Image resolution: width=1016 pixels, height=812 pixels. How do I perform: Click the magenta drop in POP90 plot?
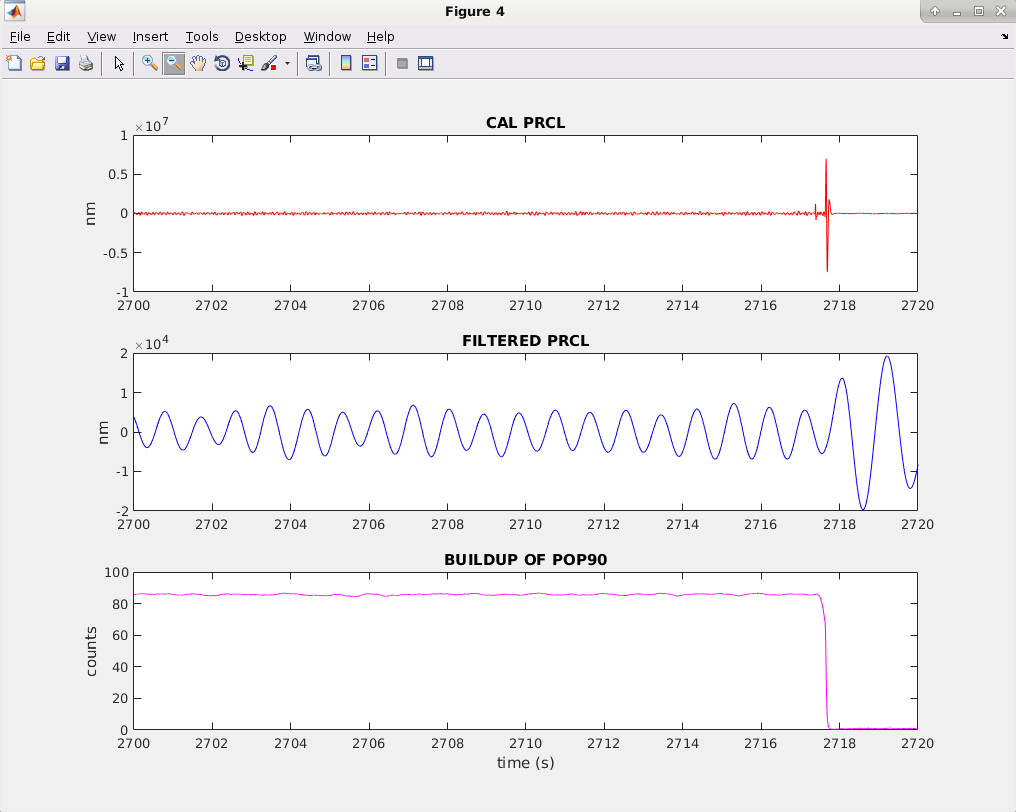point(826,661)
